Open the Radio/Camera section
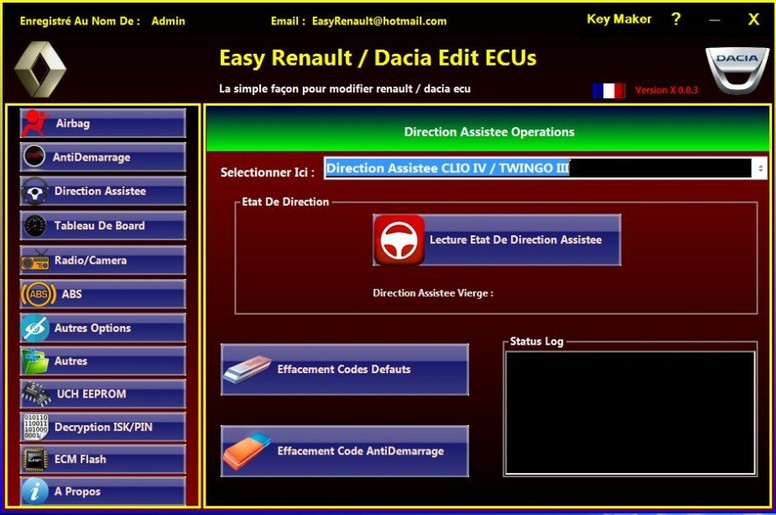The height and width of the screenshot is (515, 776). 103,260
